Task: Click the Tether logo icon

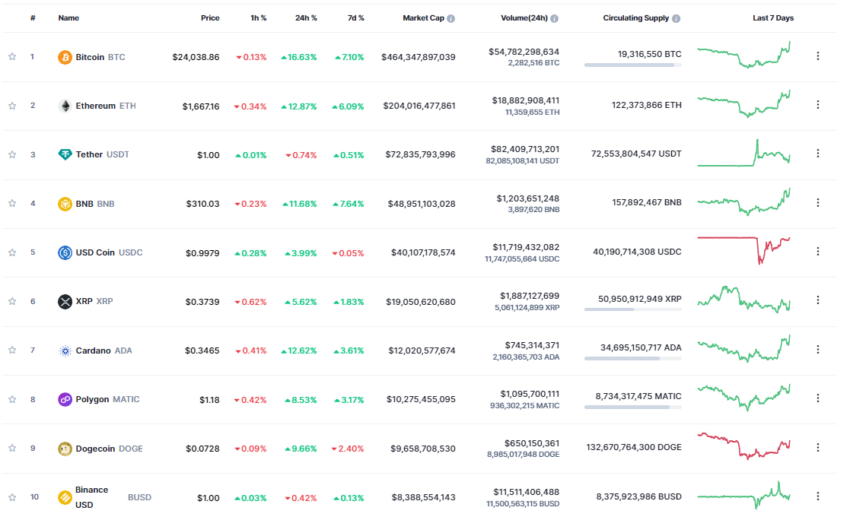Action: [x=65, y=155]
